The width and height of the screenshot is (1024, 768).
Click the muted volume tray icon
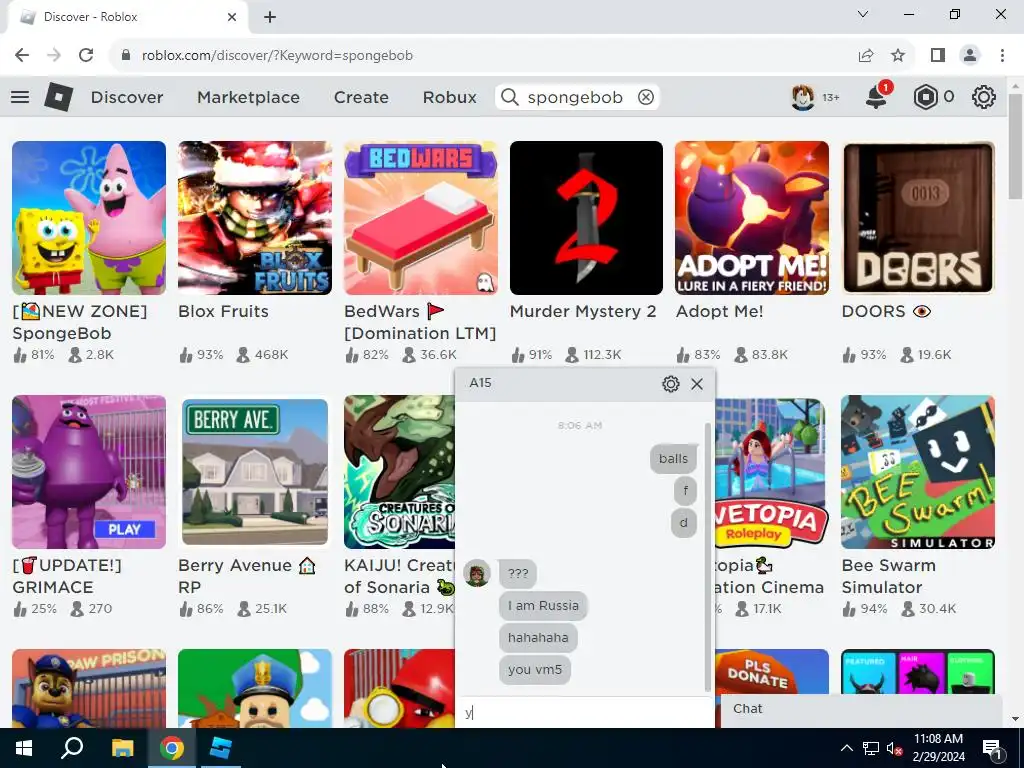click(894, 748)
